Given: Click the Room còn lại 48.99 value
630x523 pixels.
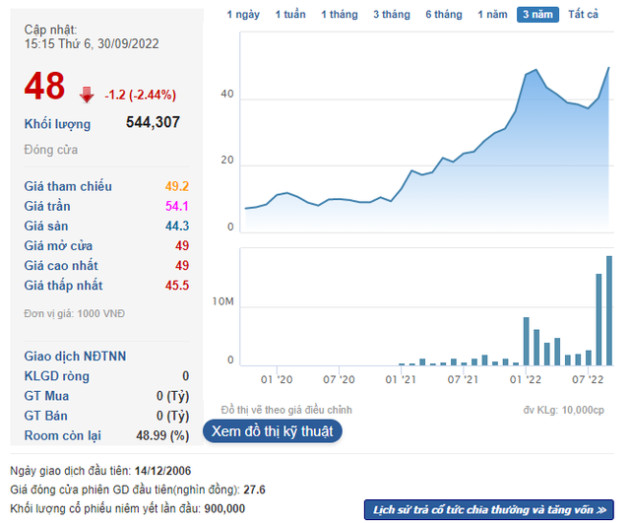Looking at the screenshot, I should tap(165, 436).
